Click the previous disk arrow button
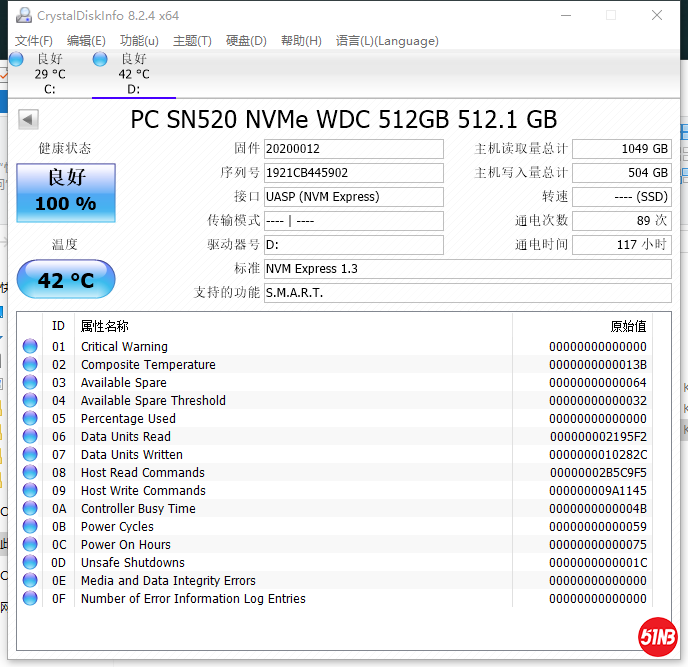This screenshot has height=667, width=688. click(28, 120)
